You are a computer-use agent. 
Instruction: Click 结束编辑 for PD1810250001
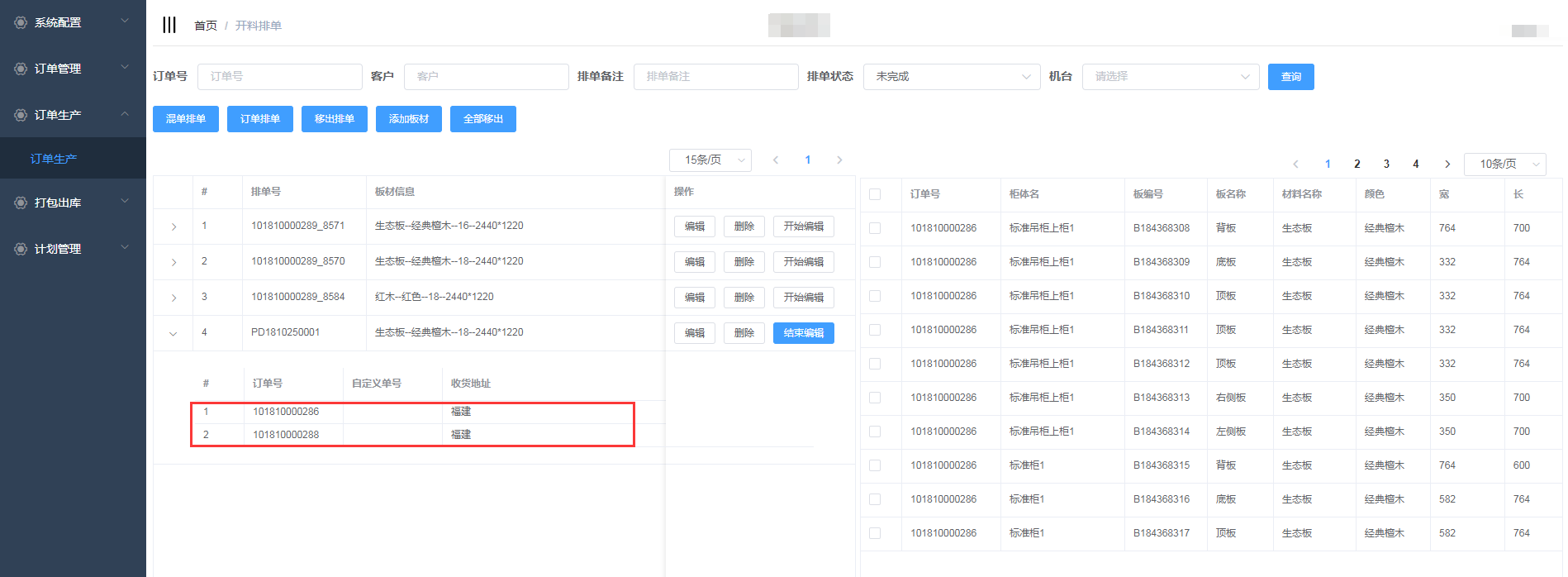(x=803, y=333)
